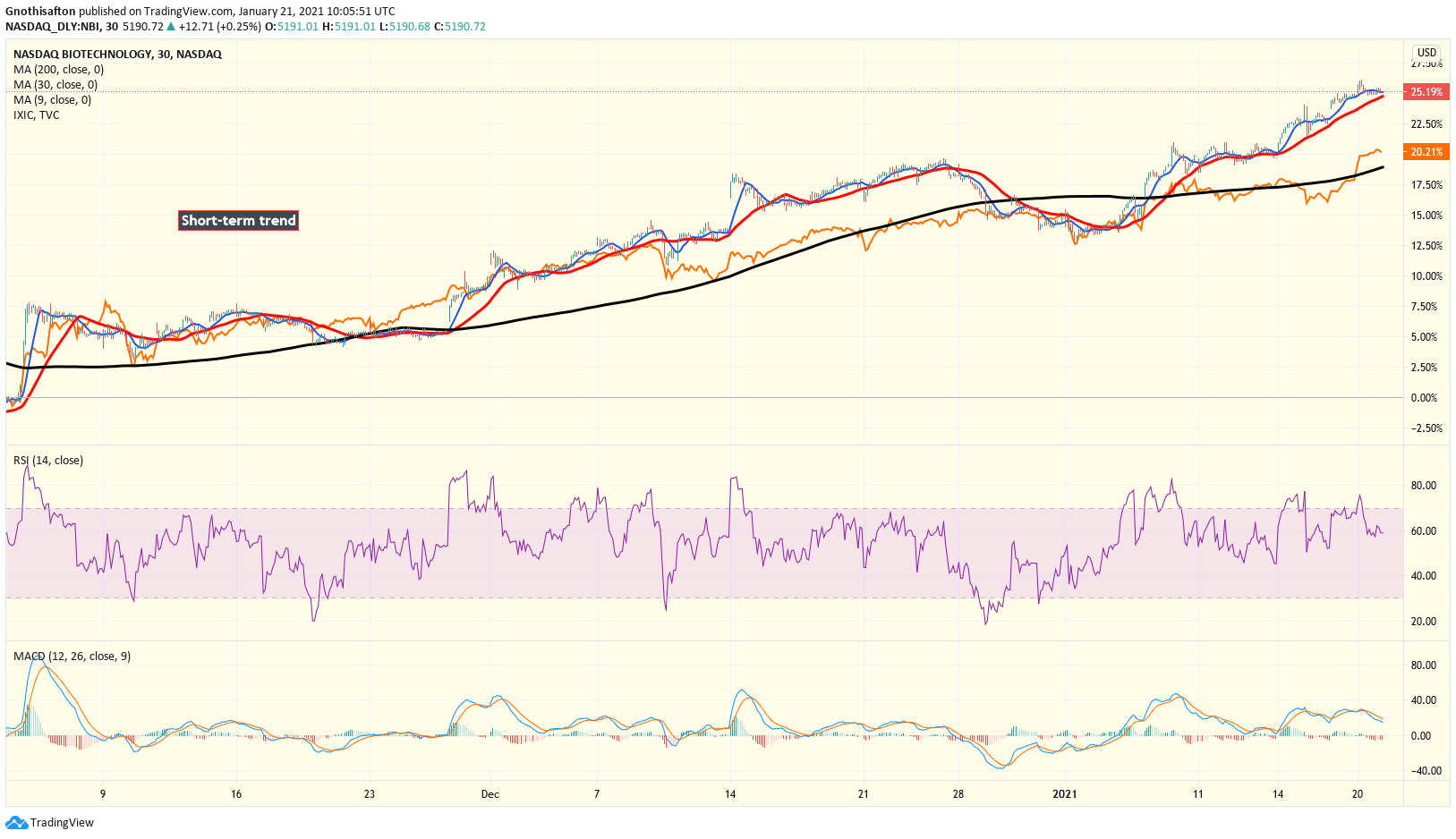
Task: Click the NASDAQ BIOTECHNOLOGY, 30, NASDAQ legend title
Action: tap(117, 55)
